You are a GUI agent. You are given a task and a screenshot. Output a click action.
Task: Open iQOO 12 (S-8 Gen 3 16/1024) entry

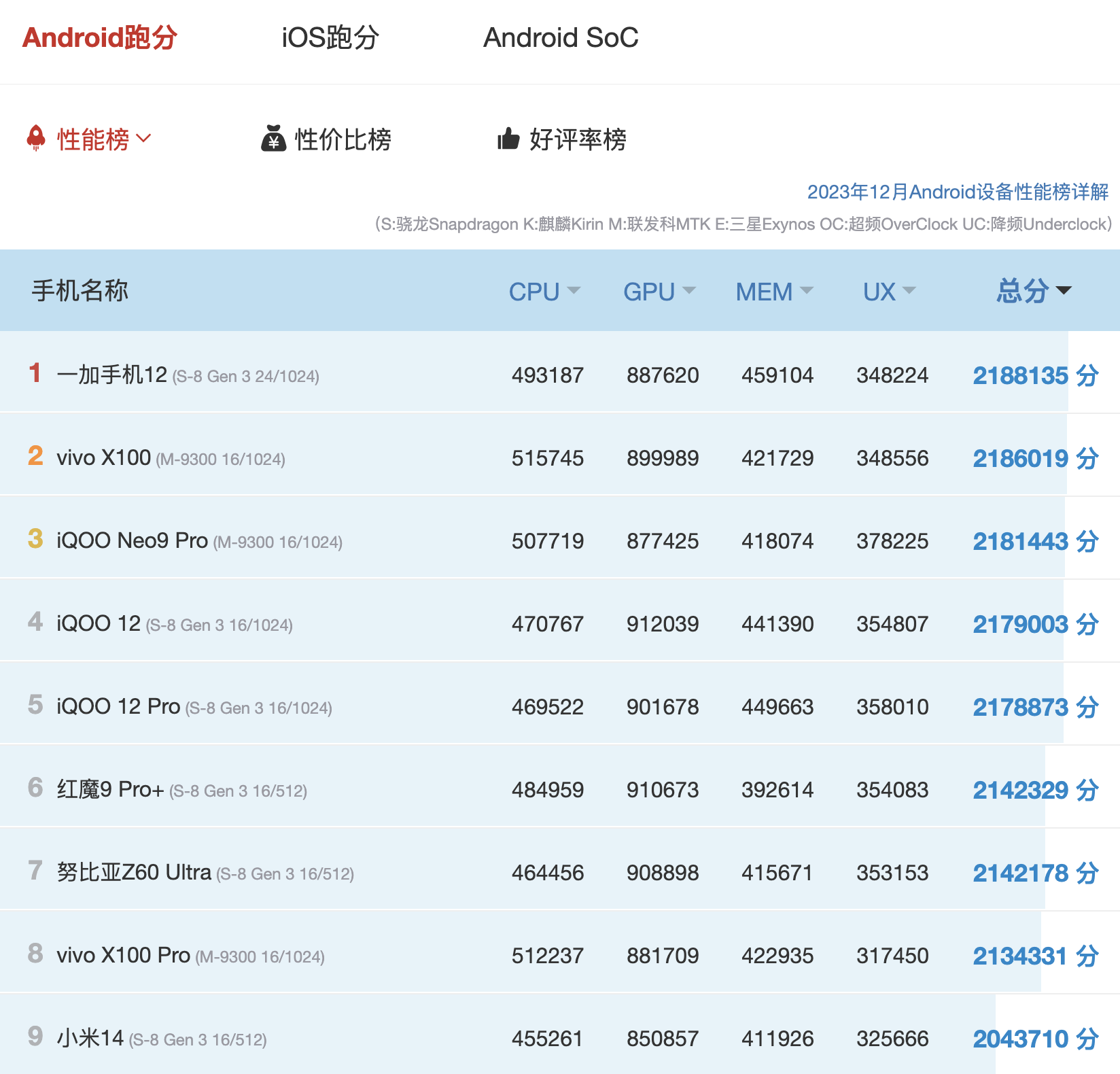tap(175, 623)
